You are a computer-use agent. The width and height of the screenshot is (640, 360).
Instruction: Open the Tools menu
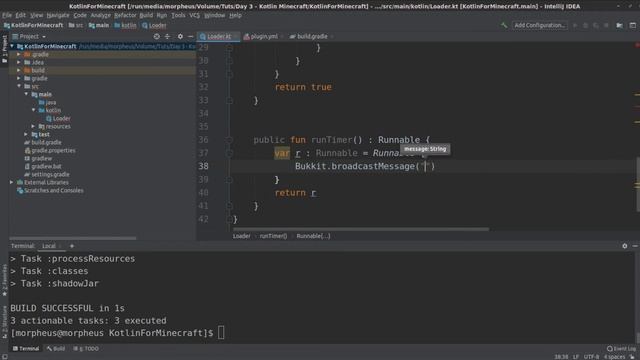tap(178, 15)
